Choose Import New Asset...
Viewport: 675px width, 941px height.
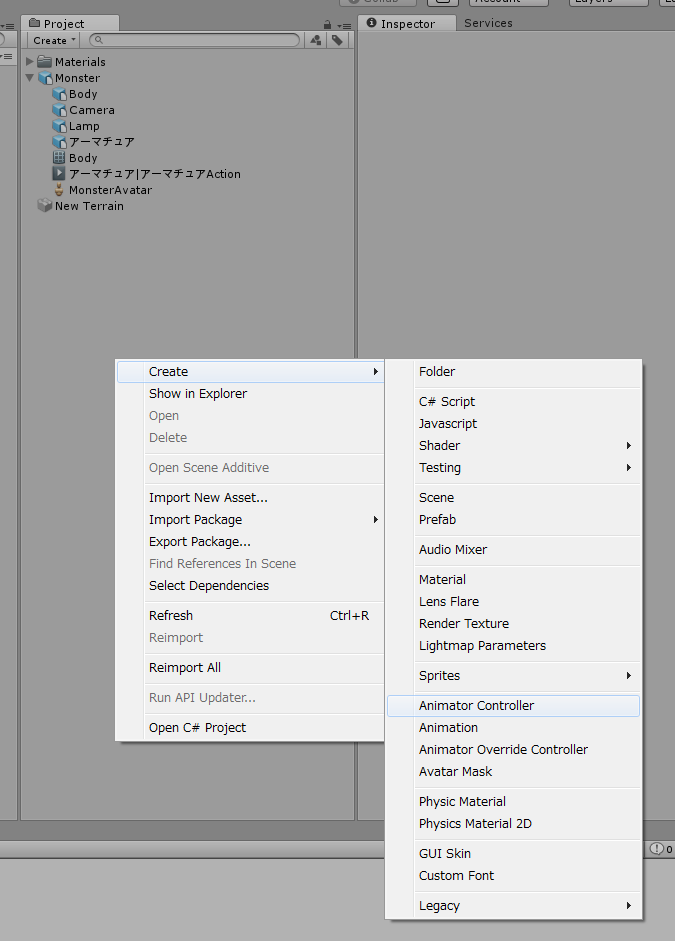click(250, 498)
